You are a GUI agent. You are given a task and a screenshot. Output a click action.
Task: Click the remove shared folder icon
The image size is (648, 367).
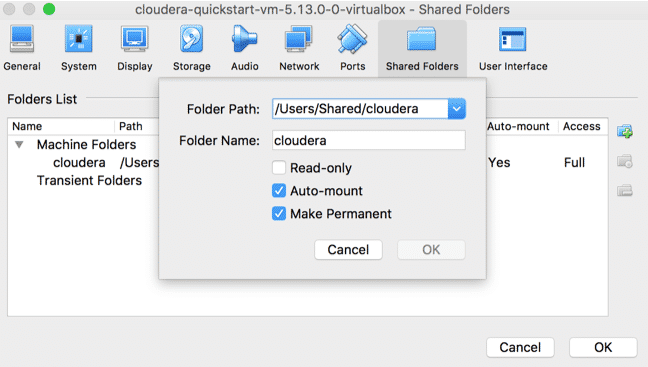625,191
